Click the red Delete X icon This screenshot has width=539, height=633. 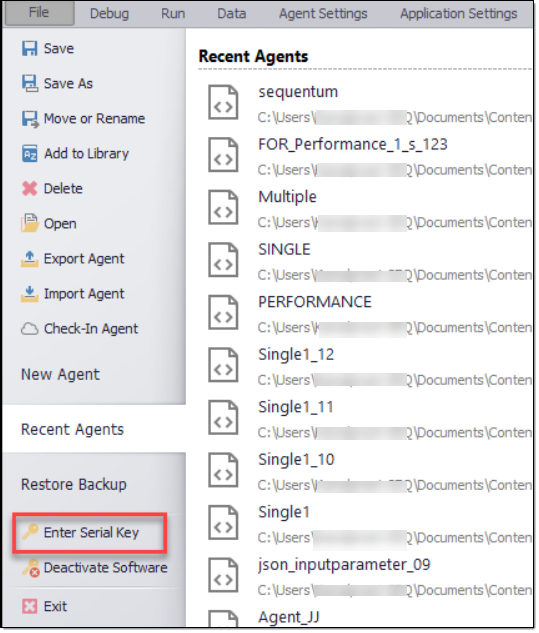click(x=29, y=189)
